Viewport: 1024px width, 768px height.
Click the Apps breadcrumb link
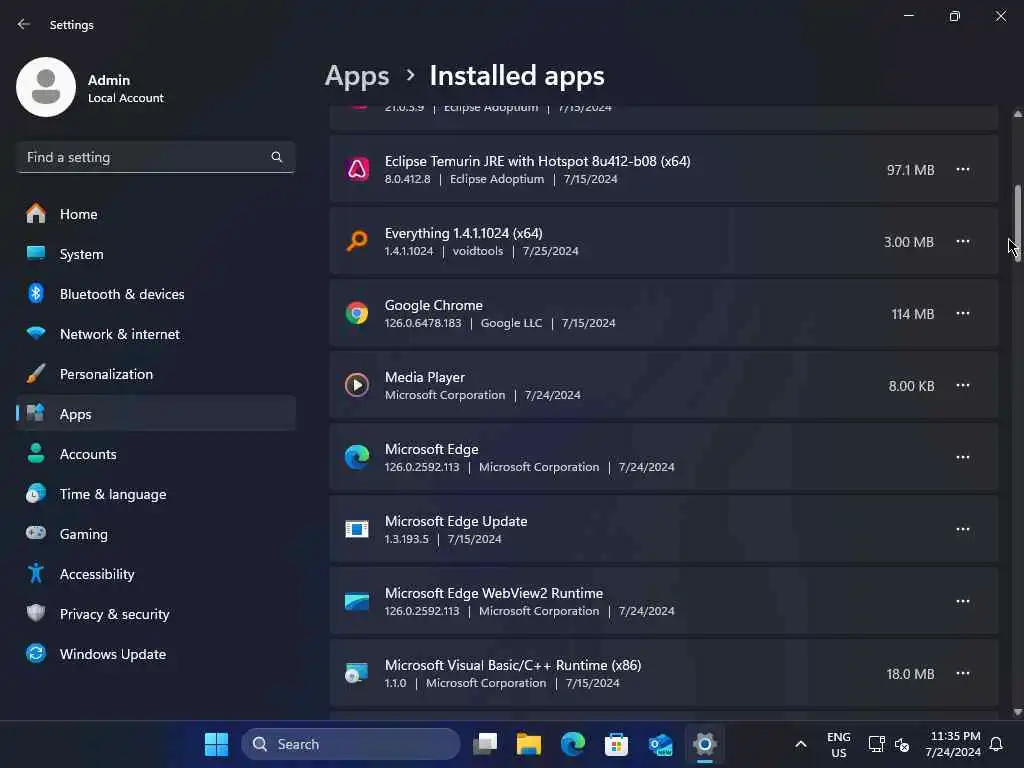(357, 76)
